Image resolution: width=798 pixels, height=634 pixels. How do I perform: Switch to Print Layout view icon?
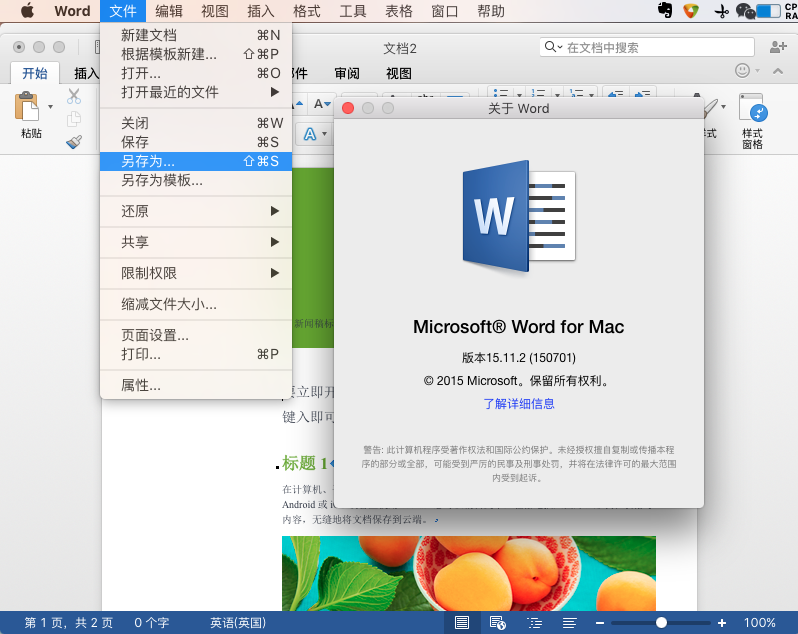click(462, 622)
